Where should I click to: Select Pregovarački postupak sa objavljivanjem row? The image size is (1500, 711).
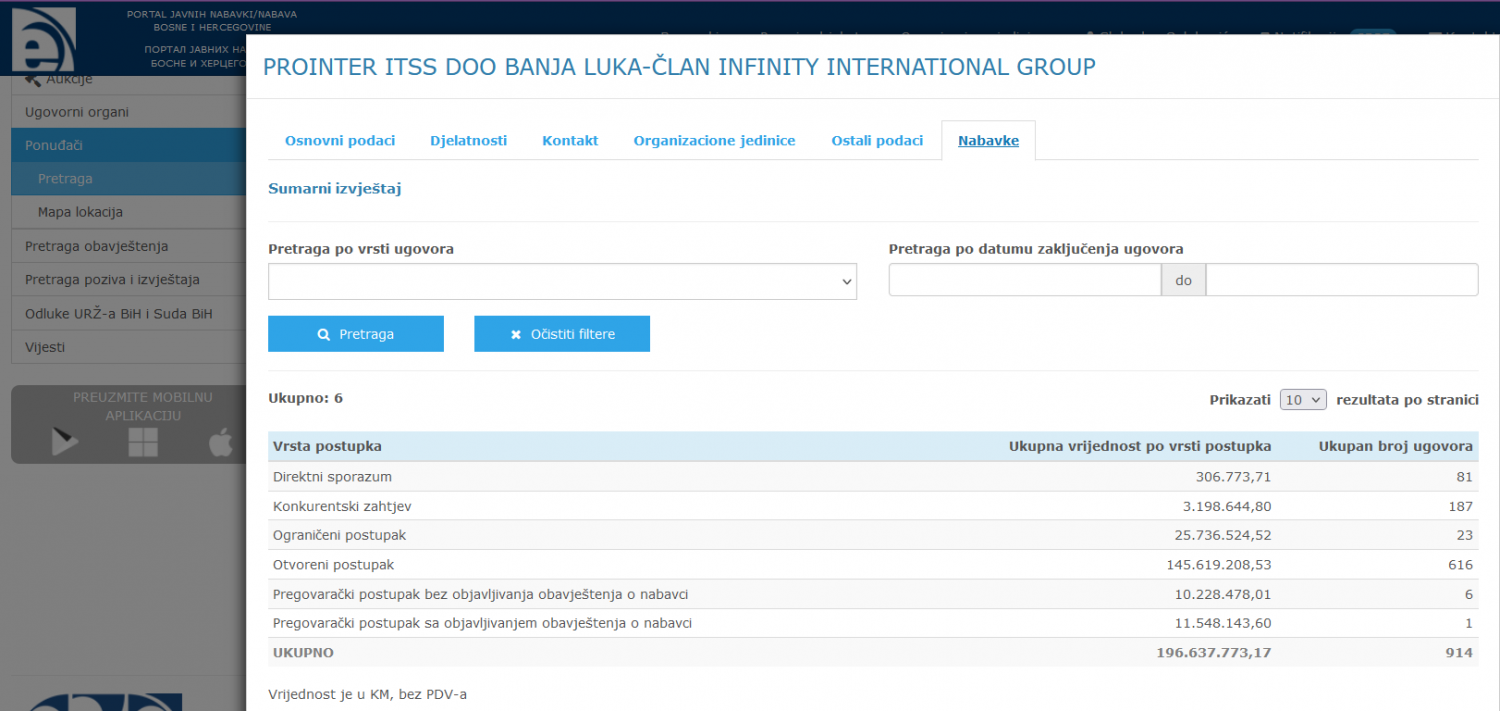coord(873,623)
